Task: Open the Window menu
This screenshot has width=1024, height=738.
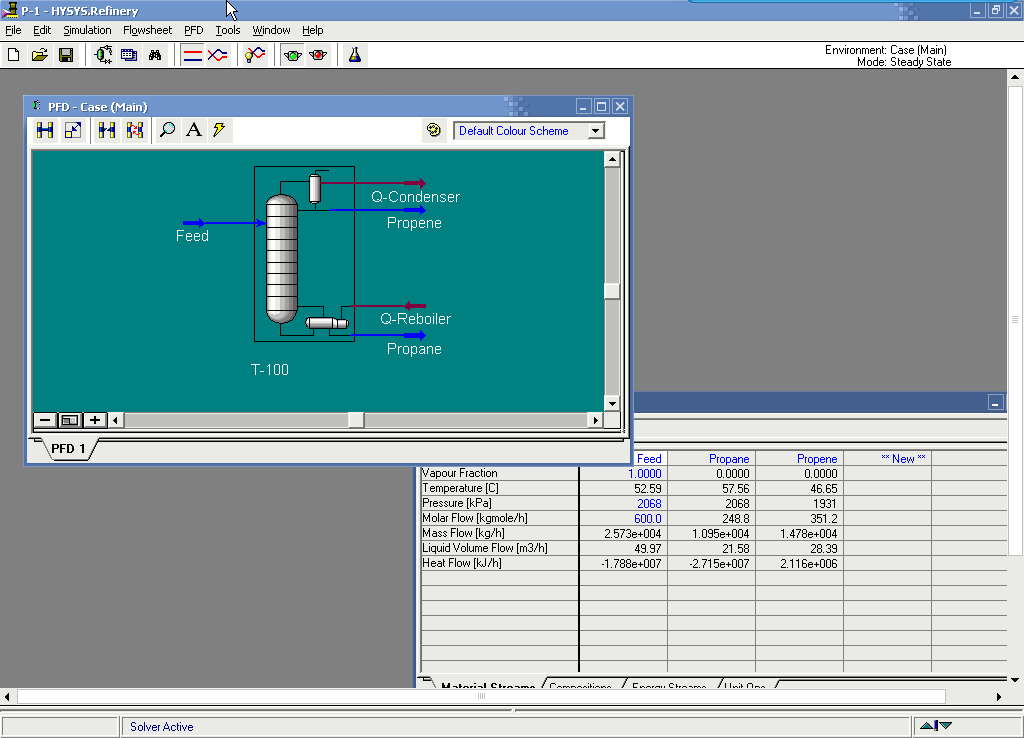Action: coord(271,30)
